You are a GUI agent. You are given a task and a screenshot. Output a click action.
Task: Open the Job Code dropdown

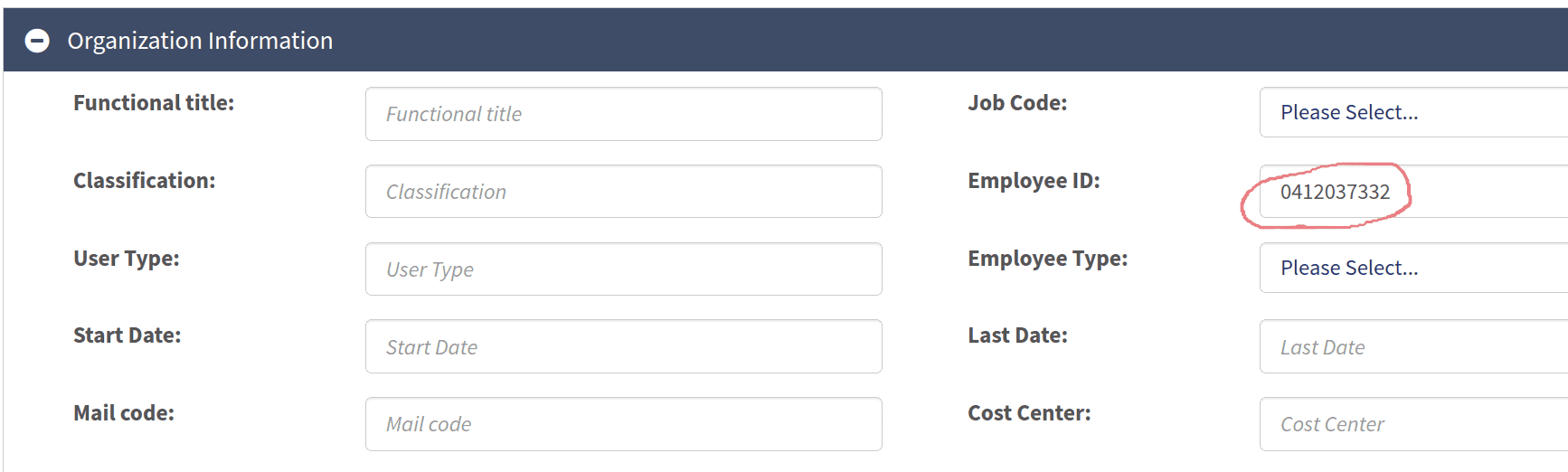click(x=1412, y=112)
